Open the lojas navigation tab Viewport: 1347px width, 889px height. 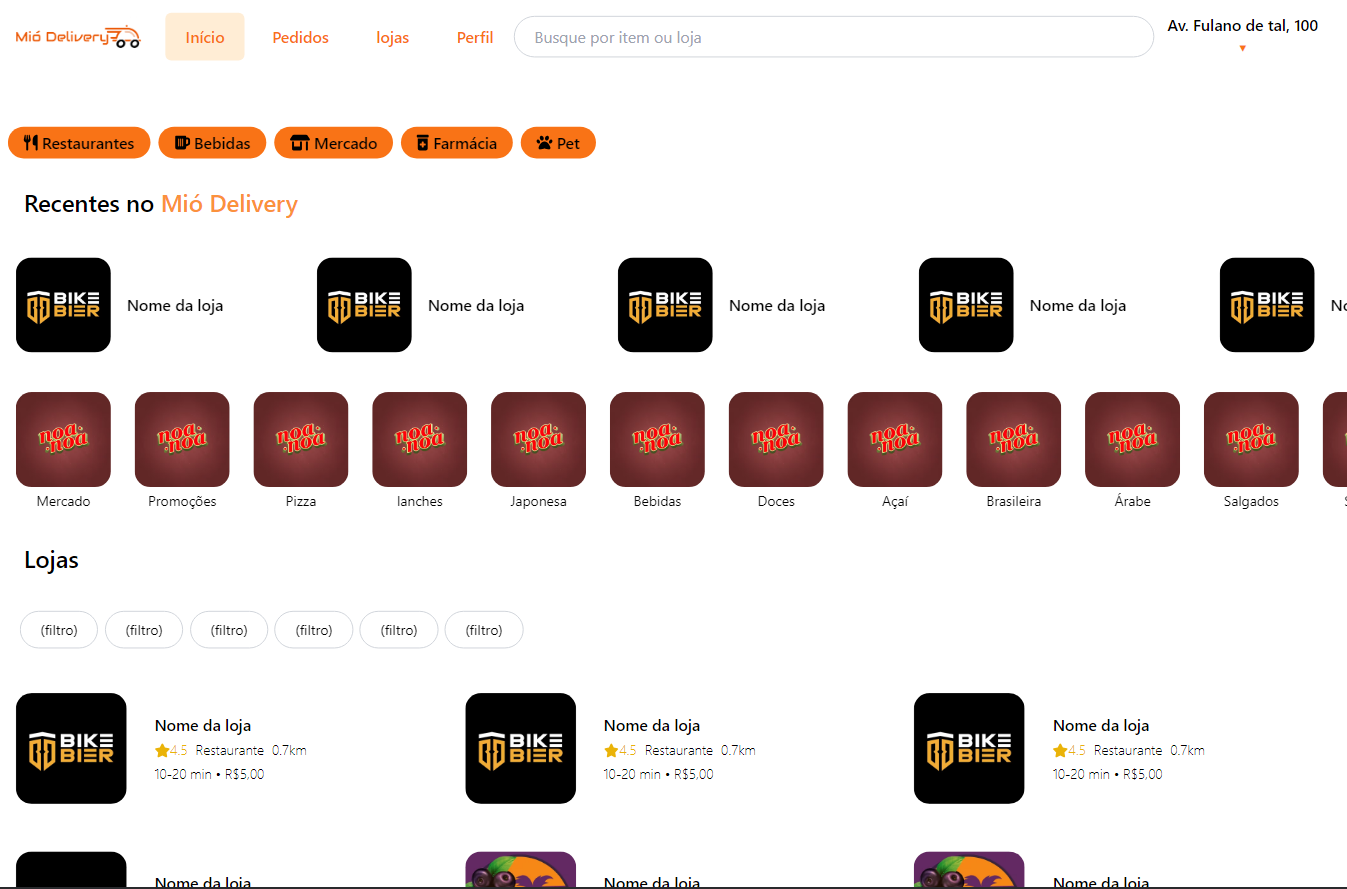click(393, 37)
